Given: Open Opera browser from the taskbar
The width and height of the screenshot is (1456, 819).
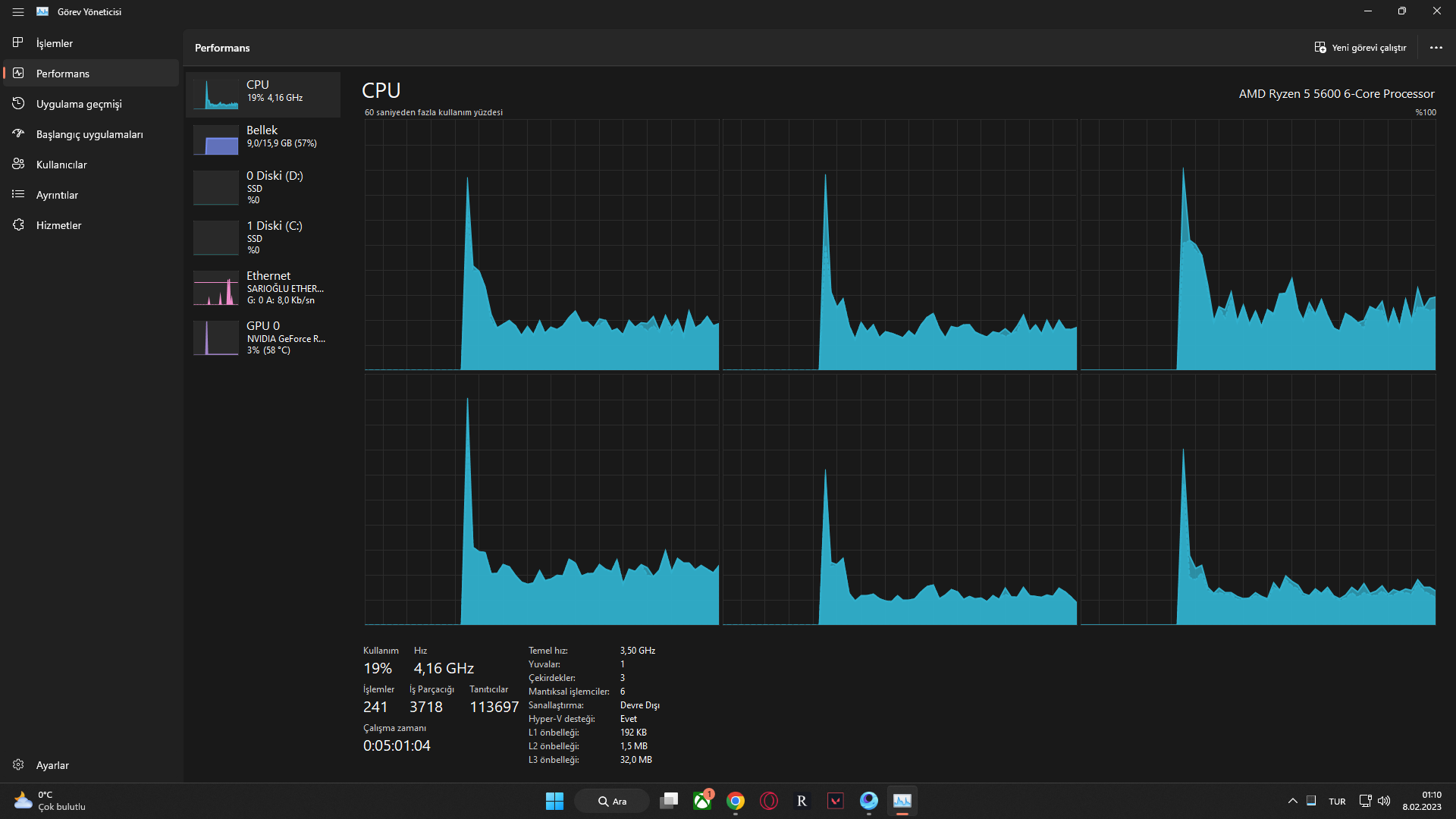Looking at the screenshot, I should click(769, 801).
